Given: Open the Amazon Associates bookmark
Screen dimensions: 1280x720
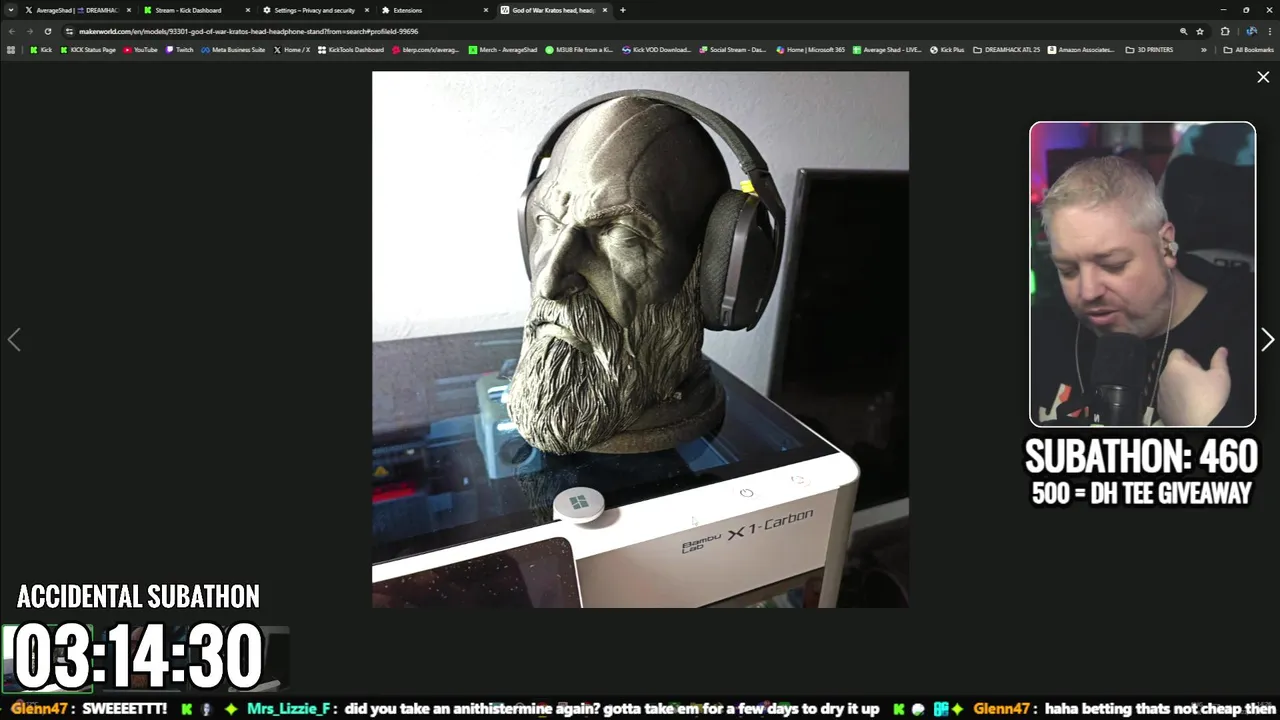Looking at the screenshot, I should [1082, 49].
